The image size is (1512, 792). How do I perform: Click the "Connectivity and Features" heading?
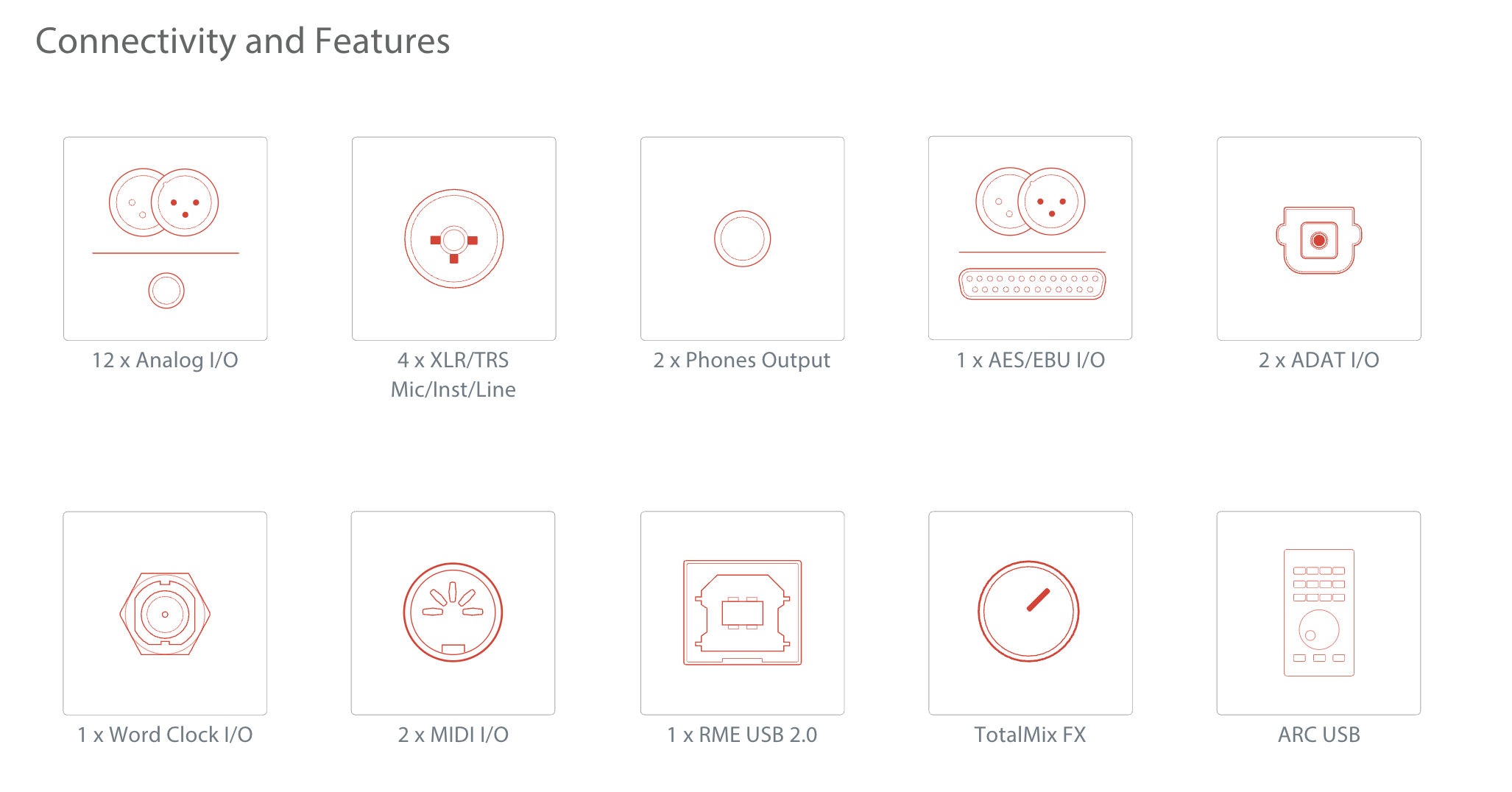pyautogui.click(x=243, y=41)
